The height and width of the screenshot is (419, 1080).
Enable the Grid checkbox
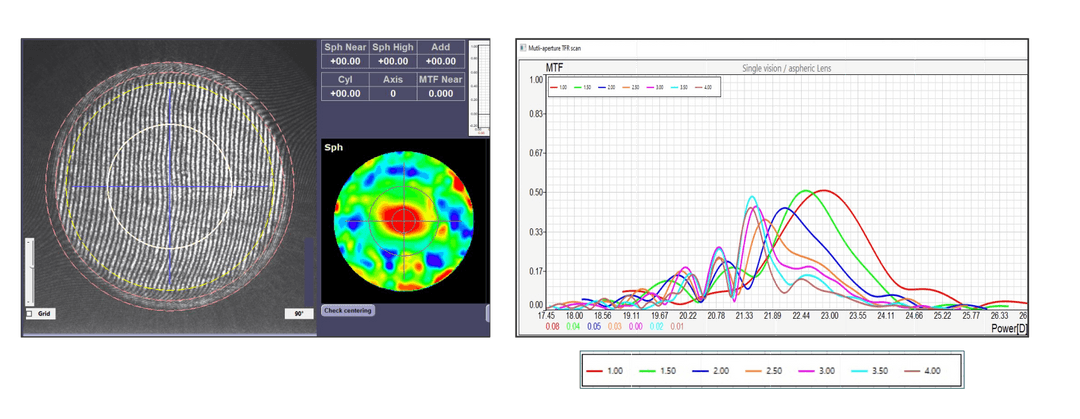pos(29,313)
